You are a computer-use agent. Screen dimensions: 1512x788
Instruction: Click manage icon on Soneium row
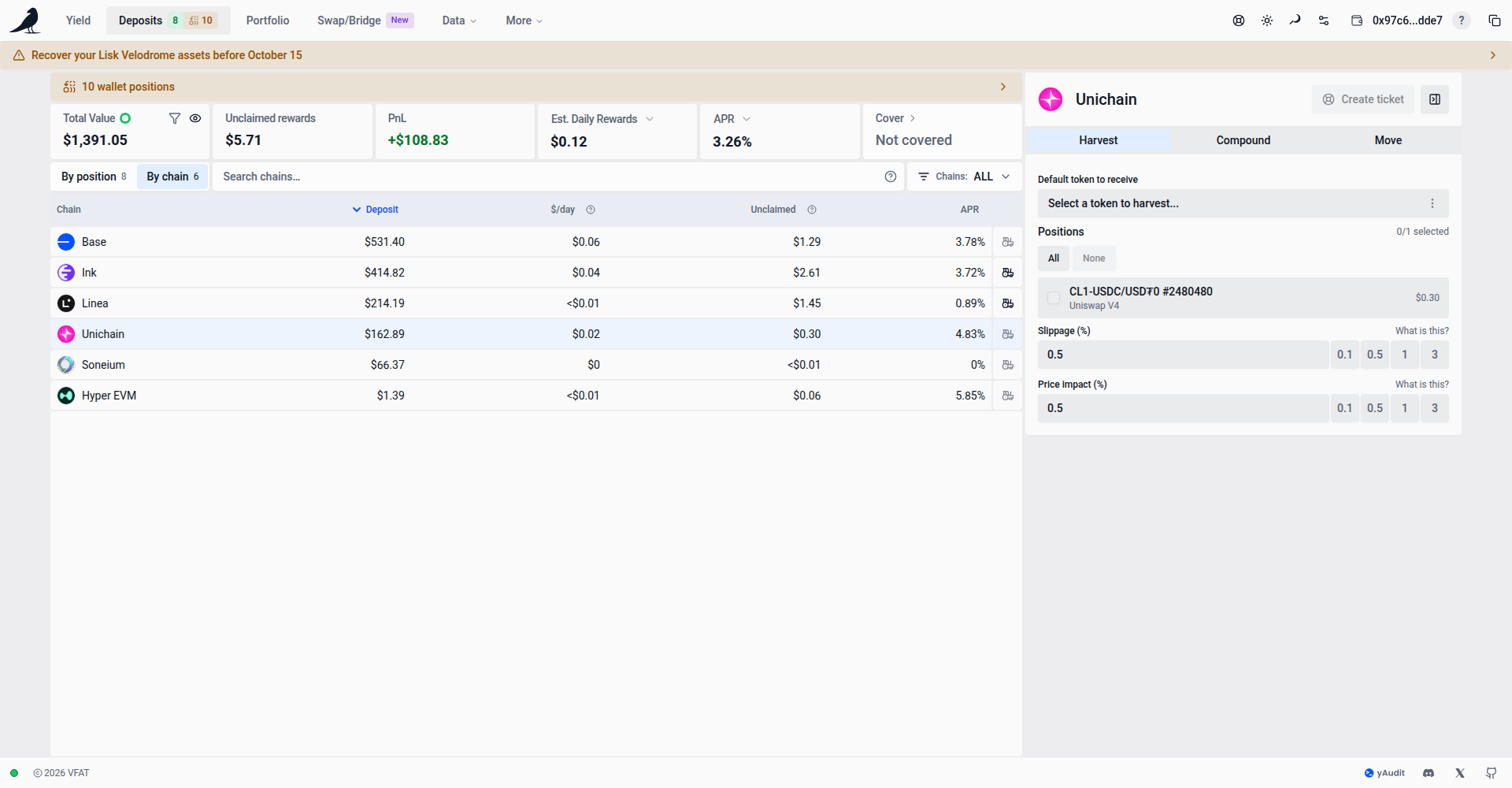pos(1007,365)
